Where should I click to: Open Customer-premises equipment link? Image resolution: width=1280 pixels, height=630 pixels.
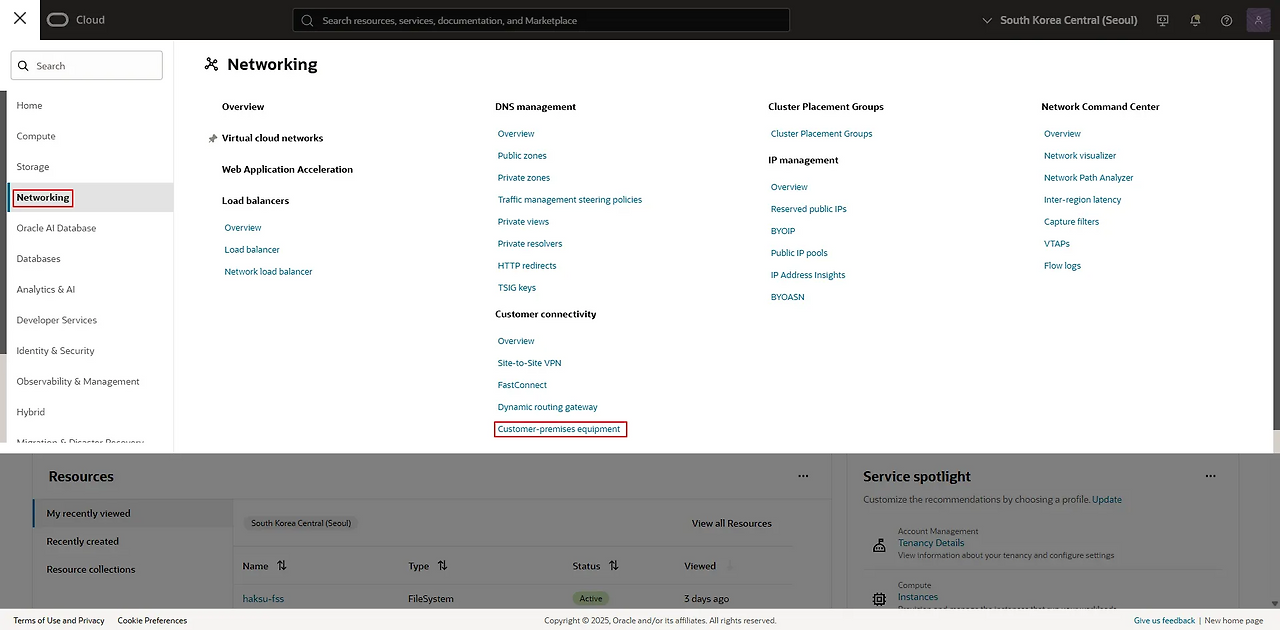click(559, 429)
